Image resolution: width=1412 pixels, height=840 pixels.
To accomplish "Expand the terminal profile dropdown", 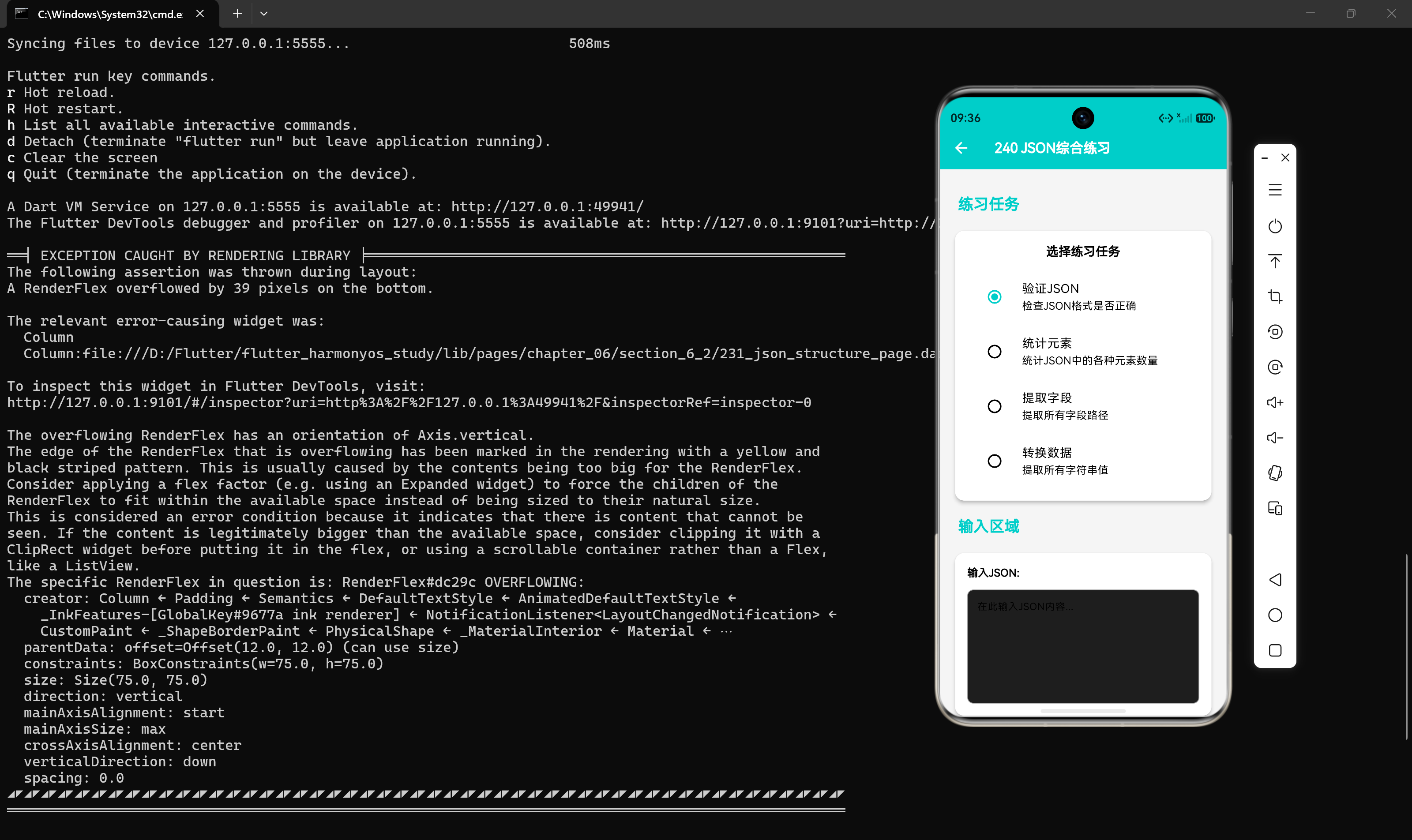I will click(x=263, y=14).
